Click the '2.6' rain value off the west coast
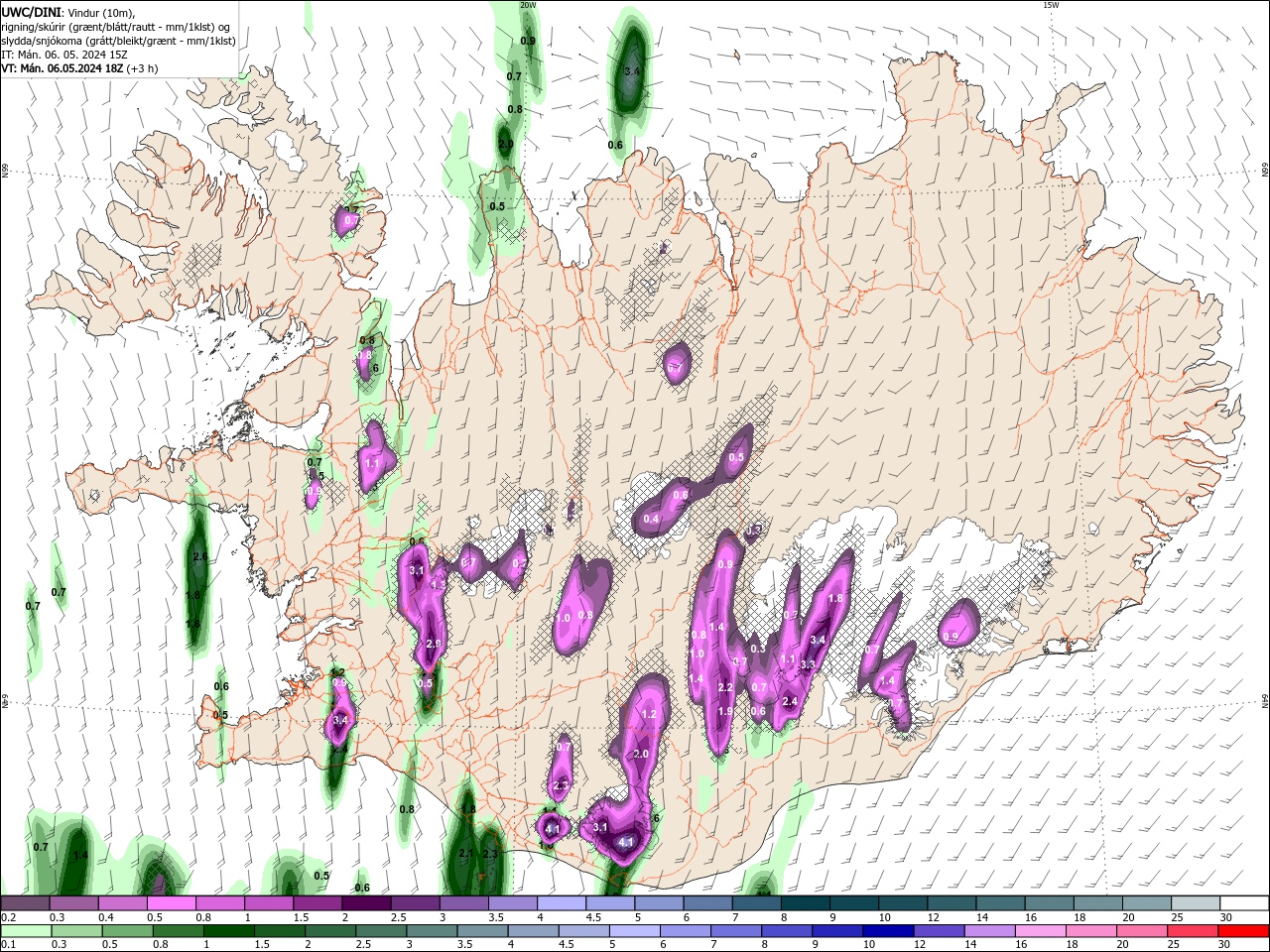 tap(199, 557)
